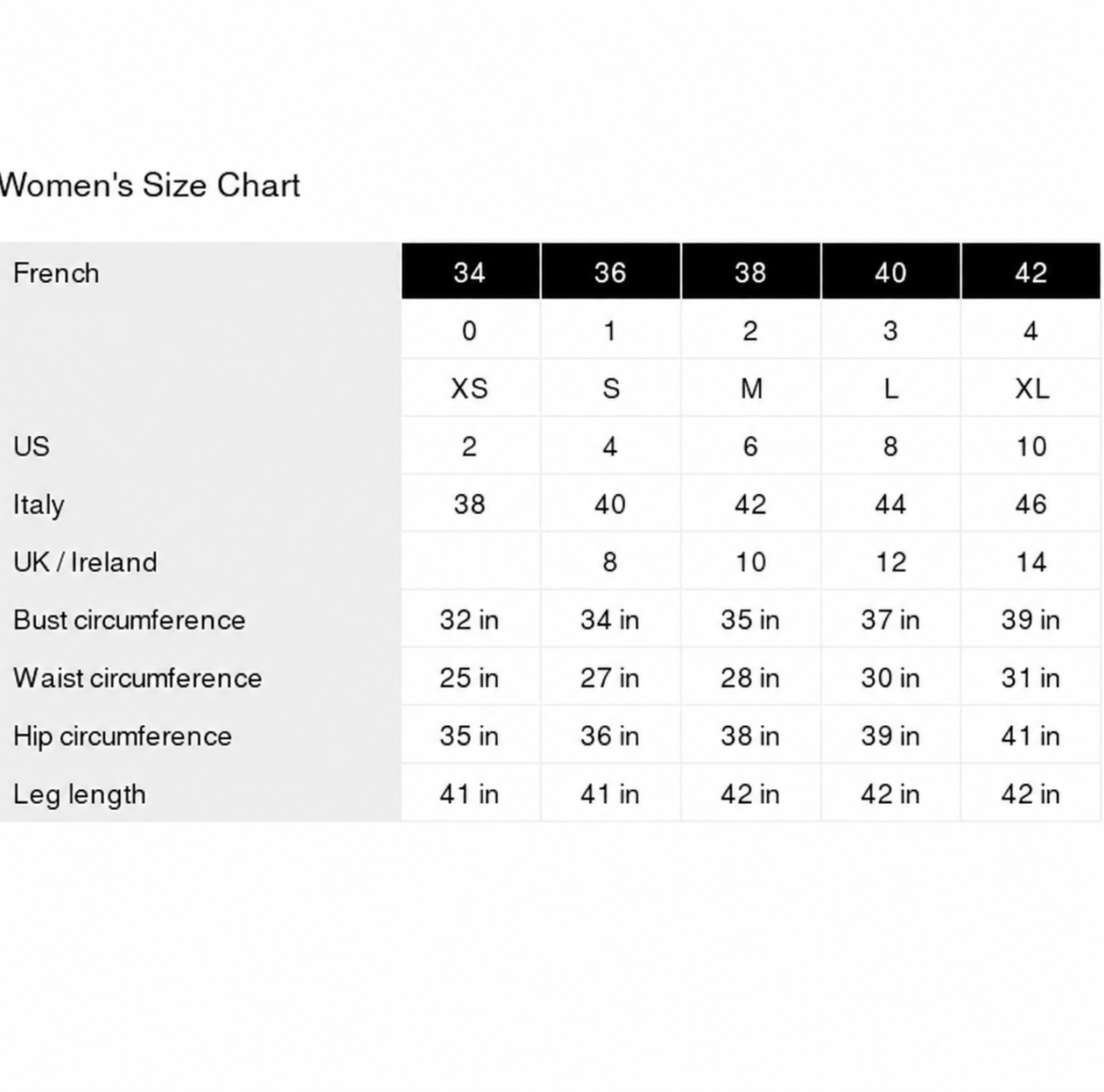Click the French size 38 header
This screenshot has height=1092, width=1104.
pos(750,272)
